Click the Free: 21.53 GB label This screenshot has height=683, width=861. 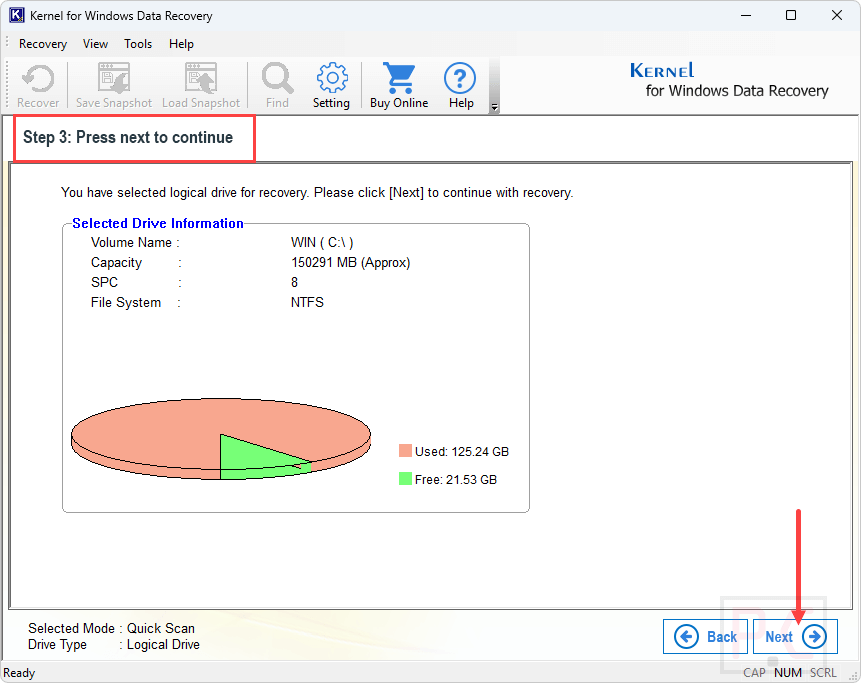[456, 479]
